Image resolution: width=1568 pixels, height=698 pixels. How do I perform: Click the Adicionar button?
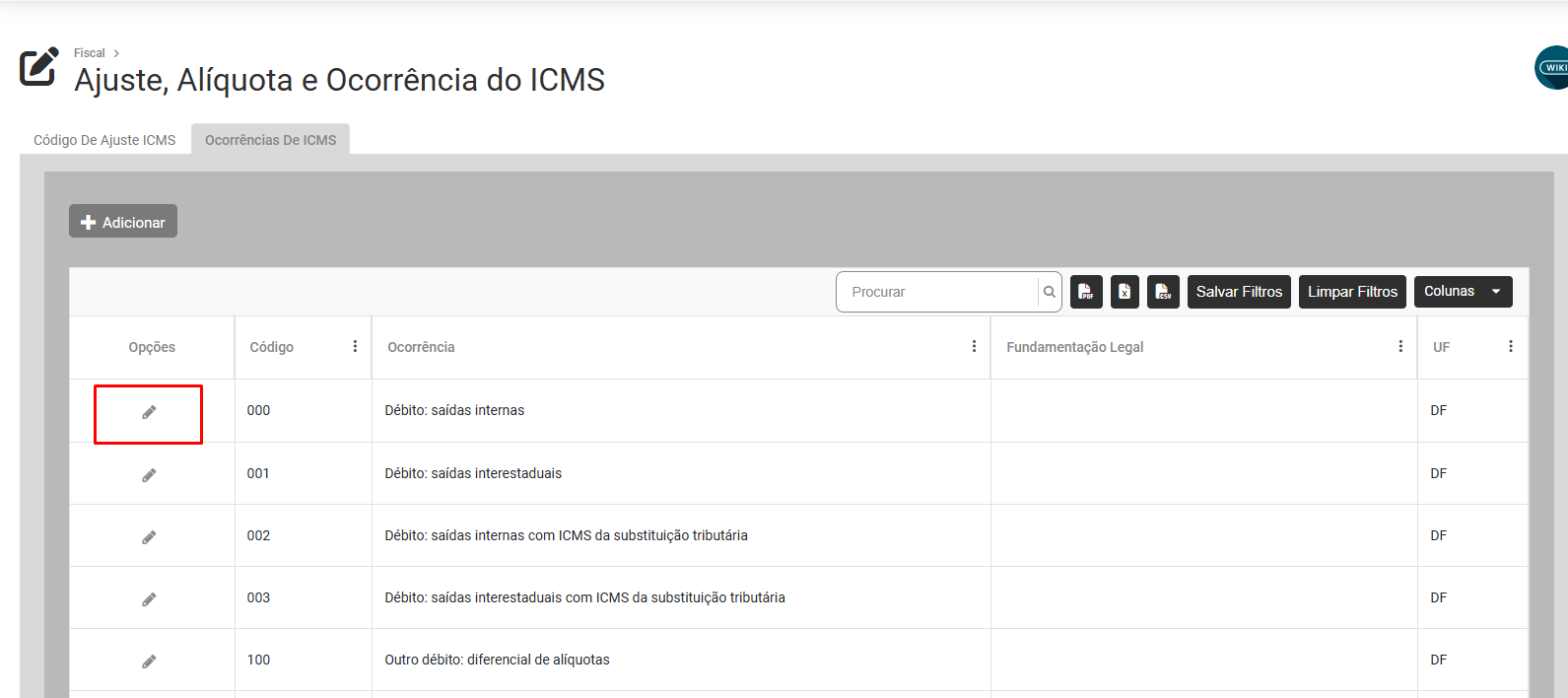(x=123, y=222)
